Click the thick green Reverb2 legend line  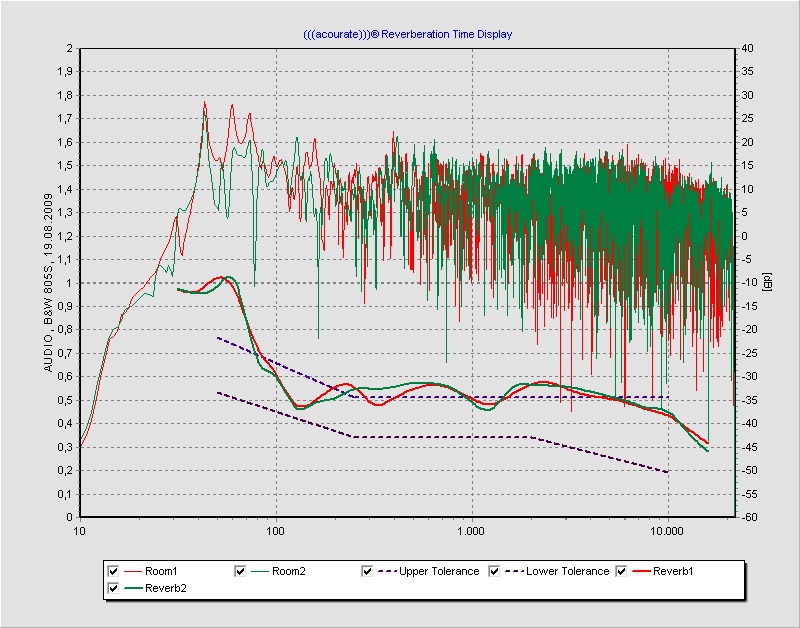point(132,589)
